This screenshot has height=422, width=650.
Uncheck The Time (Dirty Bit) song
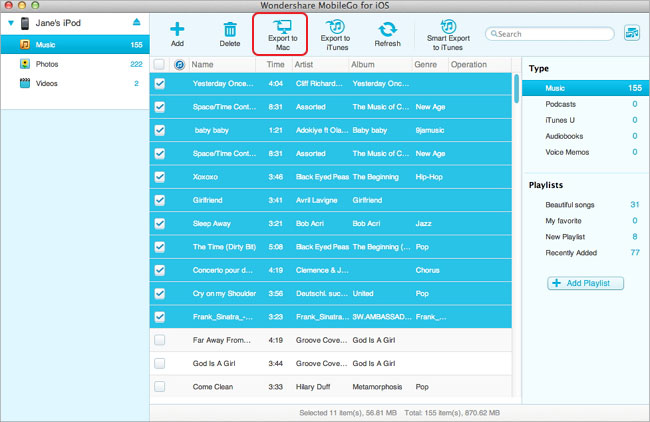tap(160, 247)
